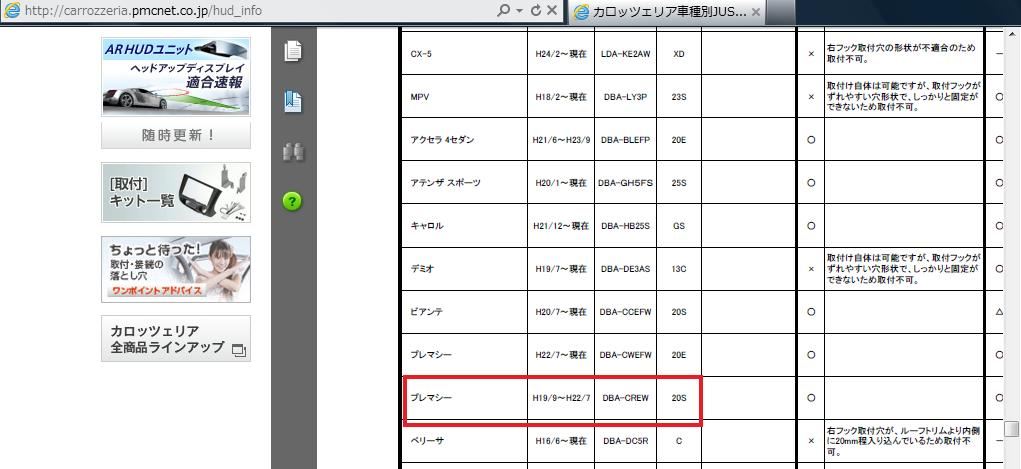Image resolution: width=1021 pixels, height=469 pixels.
Task: Select the DBA-DC5R type code
Action: 626,440
